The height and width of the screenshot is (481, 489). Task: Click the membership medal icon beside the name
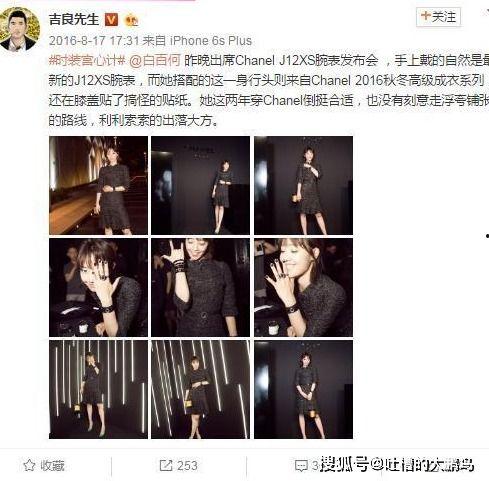click(x=131, y=20)
